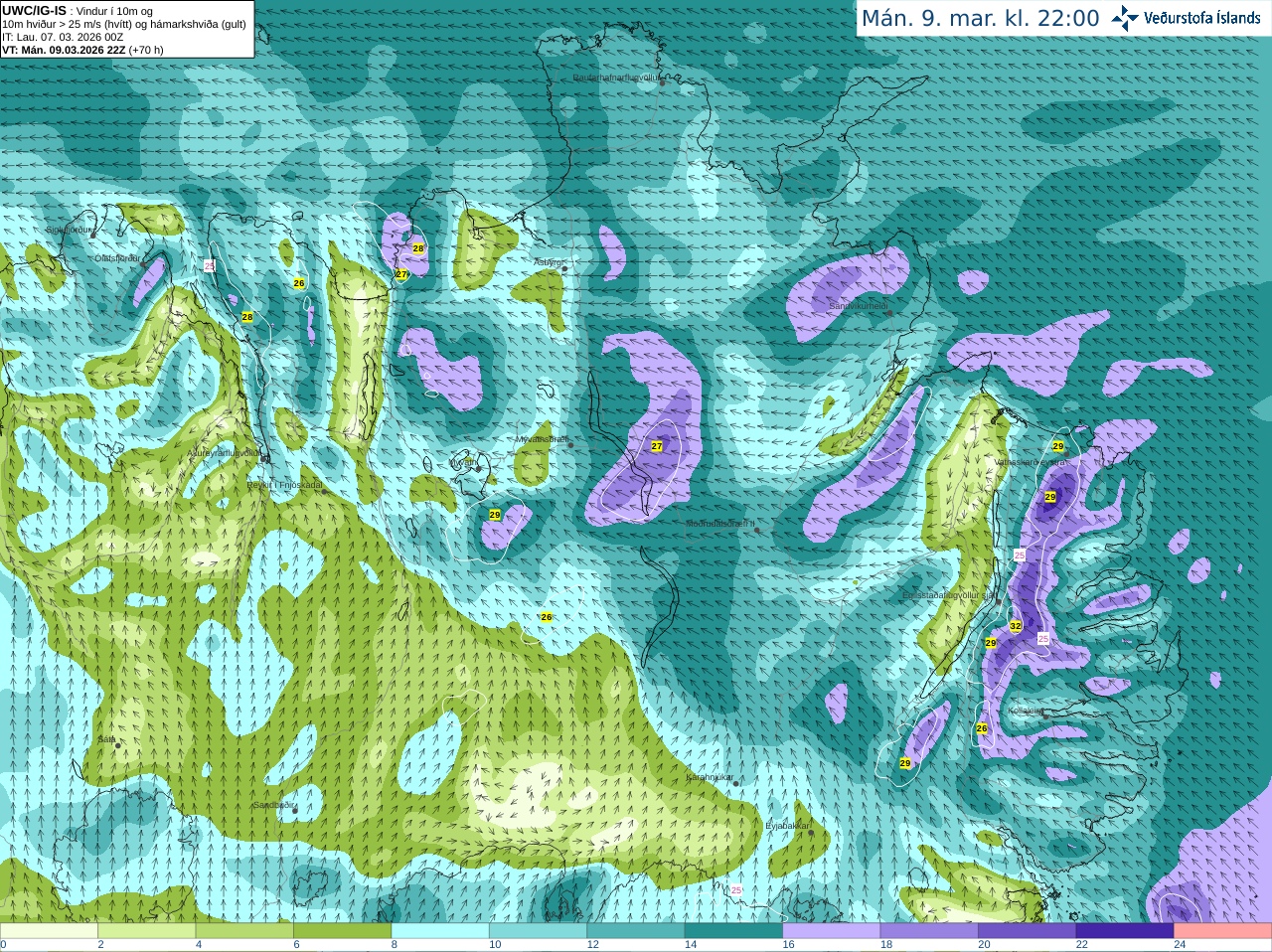Click the UWC/IG-IS model title line

point(76,11)
